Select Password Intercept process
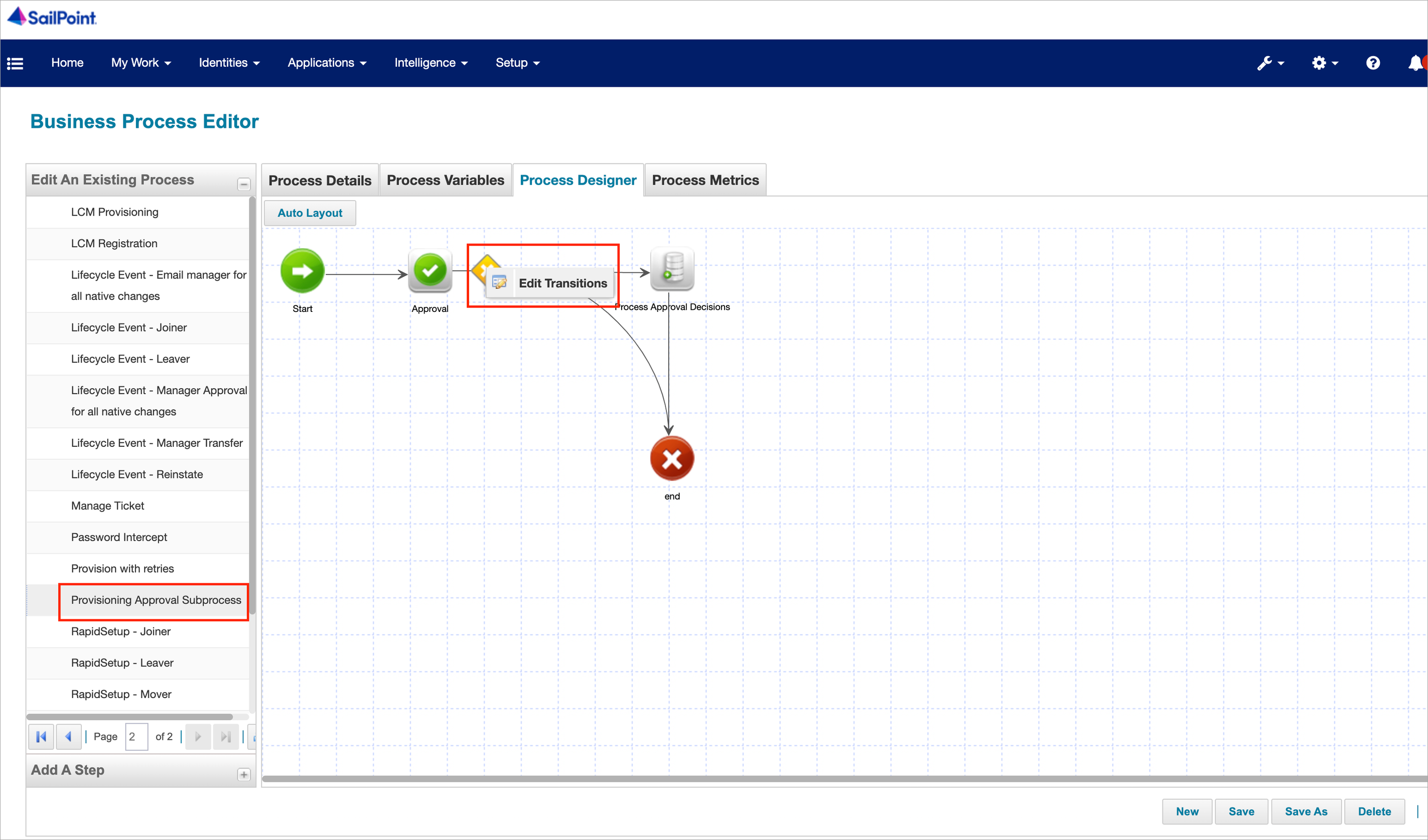Viewport: 1428px width, 840px height. (137, 537)
